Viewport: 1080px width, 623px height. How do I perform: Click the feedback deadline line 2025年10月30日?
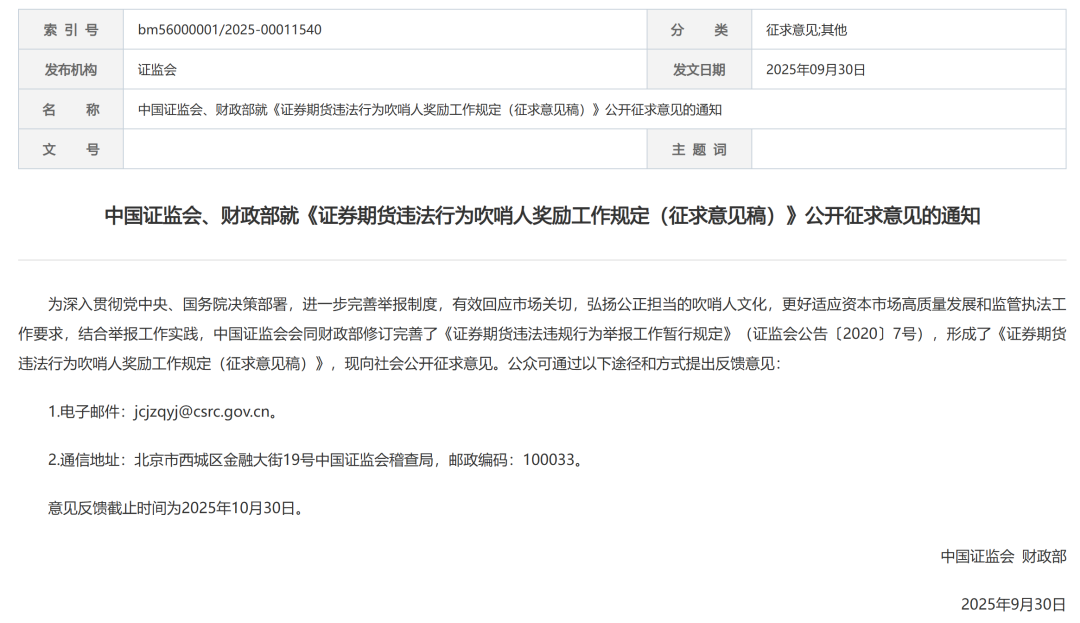[176, 508]
